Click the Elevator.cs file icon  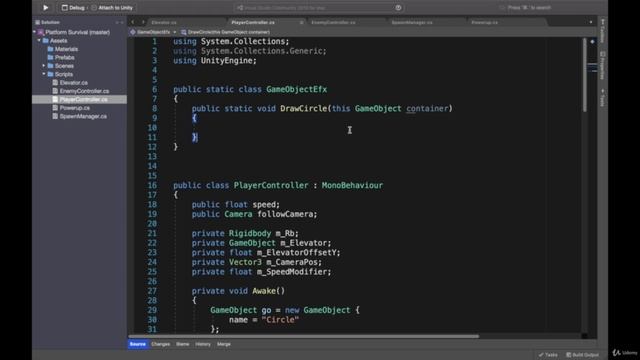tap(55, 83)
